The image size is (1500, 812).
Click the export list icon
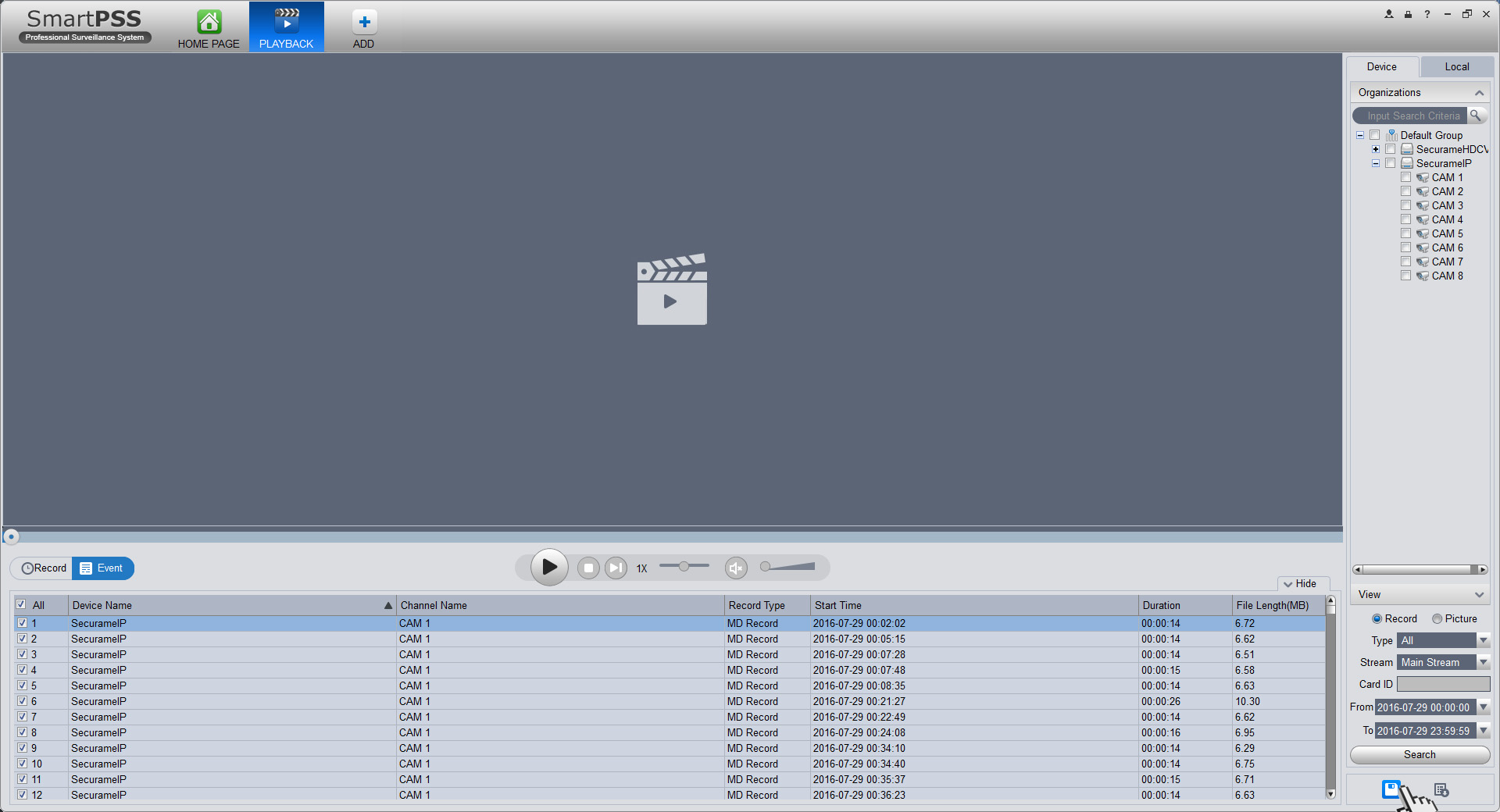[x=1441, y=790]
